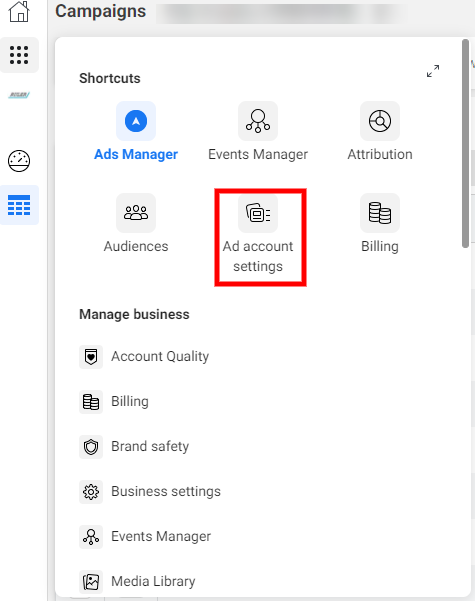Screen dimensions: 475x601
Task: Open Business settings menu item
Action: pyautogui.click(x=150, y=491)
